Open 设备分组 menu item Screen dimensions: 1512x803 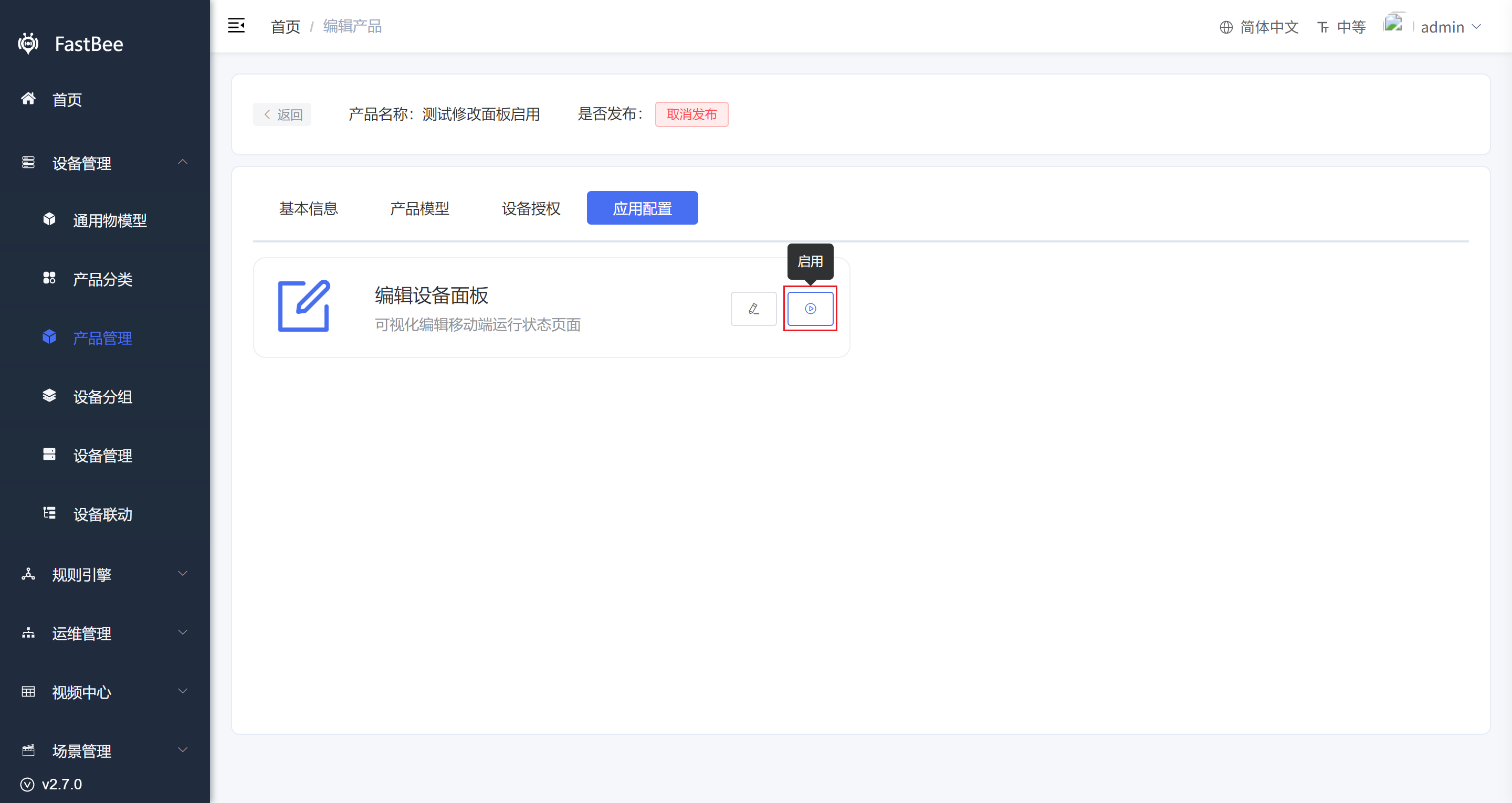(105, 396)
